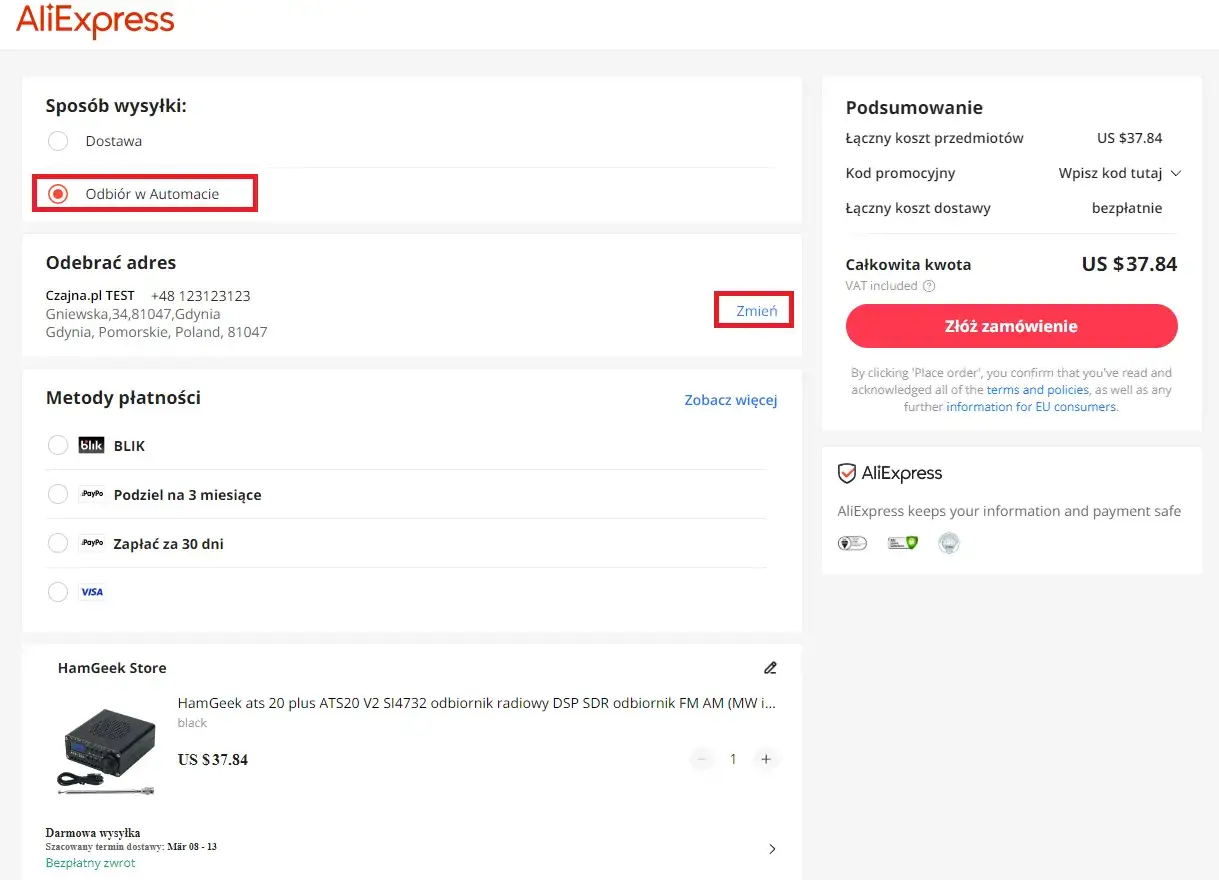
Task: Increase product quantity with plus button
Action: click(x=766, y=759)
